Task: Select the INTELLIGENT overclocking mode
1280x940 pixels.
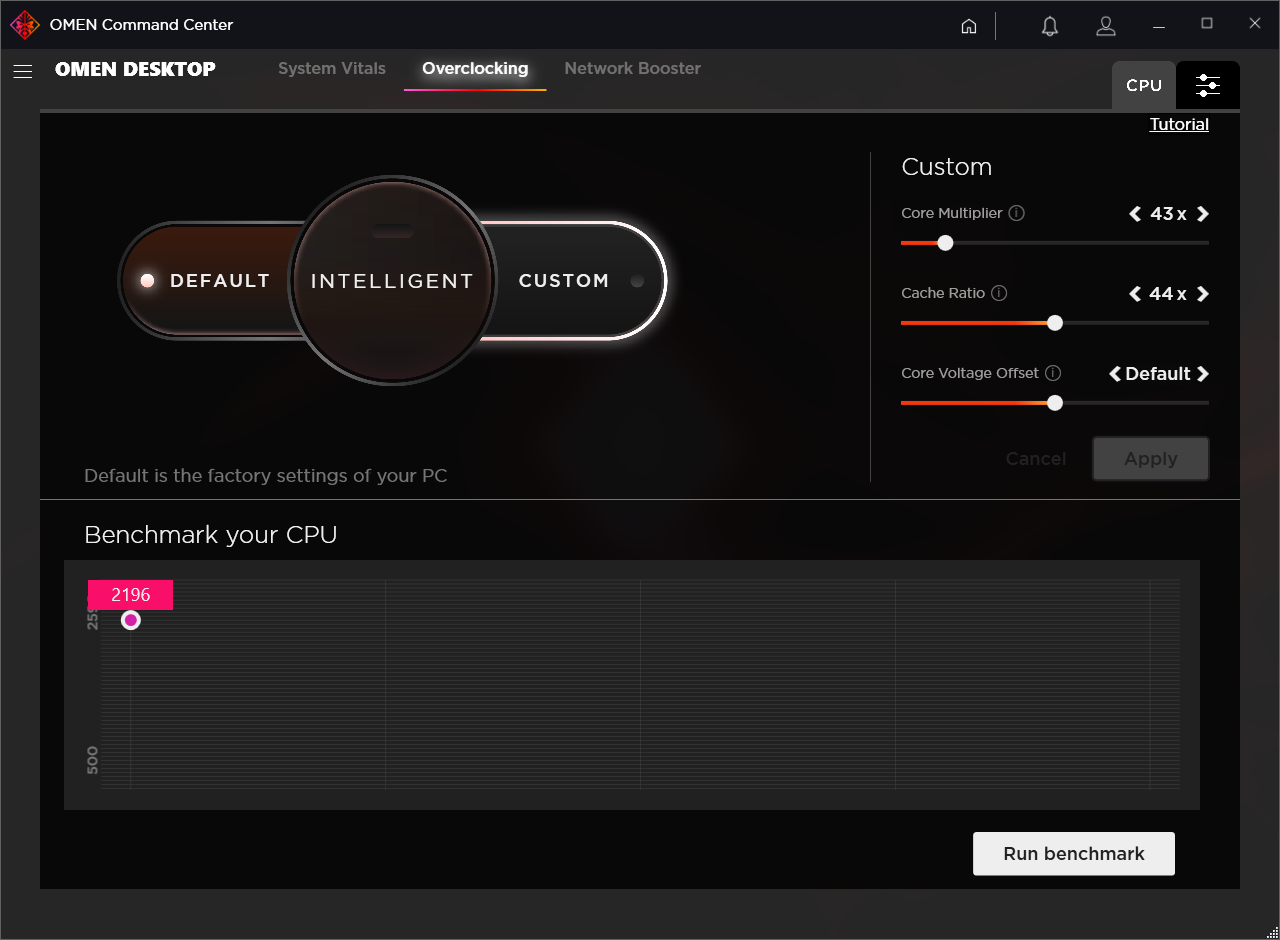Action: coord(392,281)
